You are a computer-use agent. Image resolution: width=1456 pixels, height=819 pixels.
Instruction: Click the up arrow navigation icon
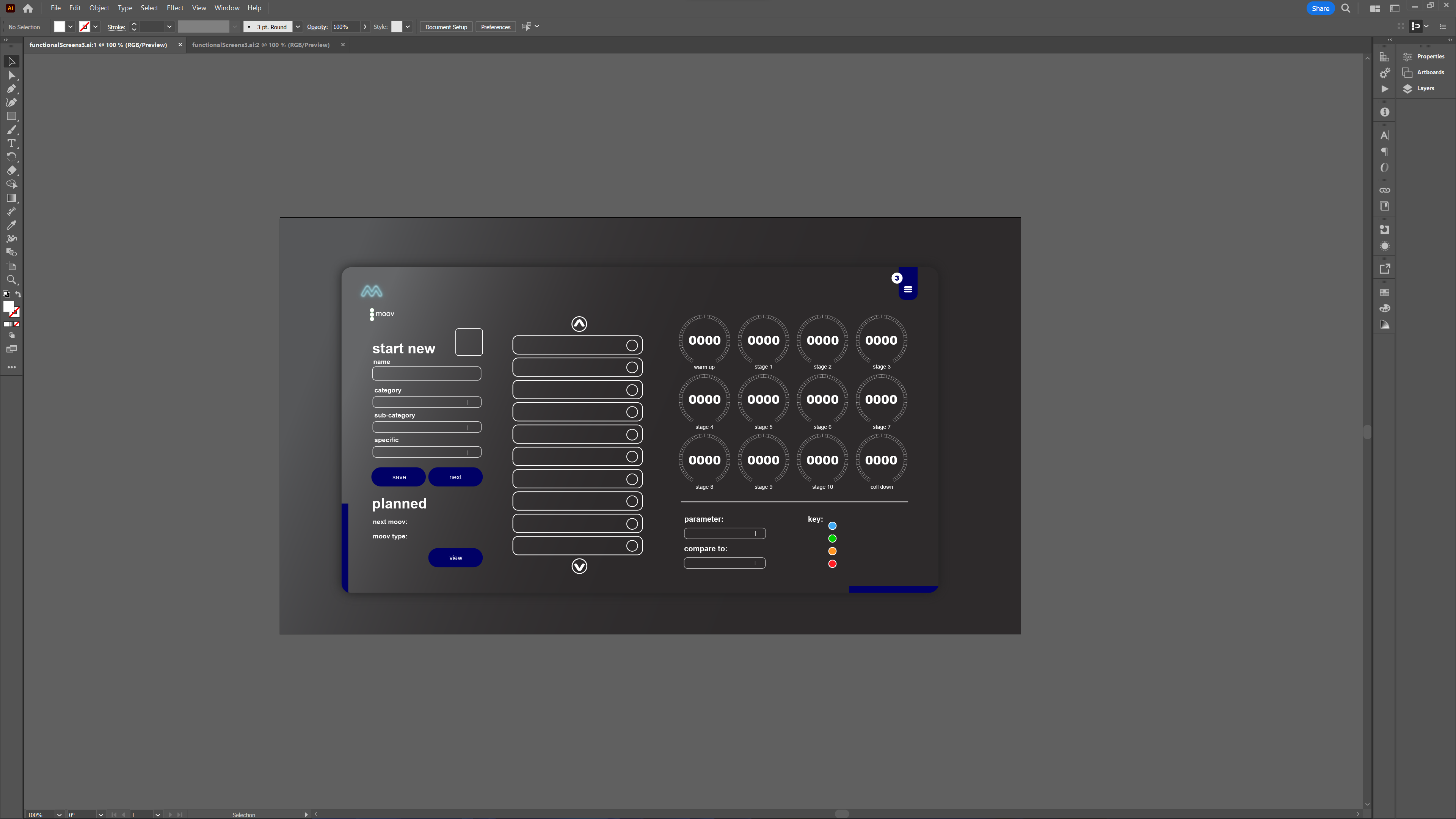click(x=579, y=323)
